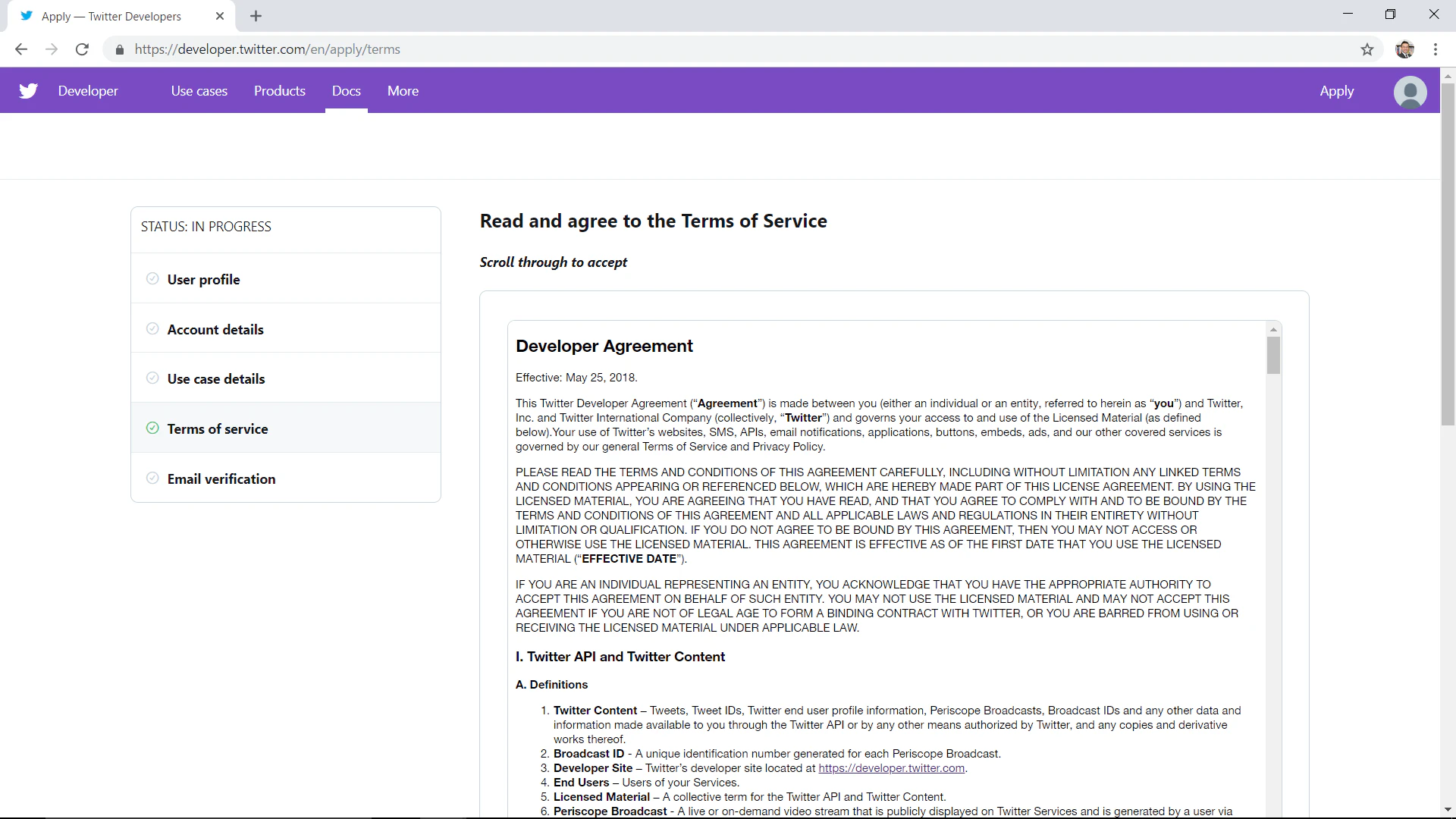Image resolution: width=1456 pixels, height=819 pixels.
Task: Open Chrome profile avatar in toolbar
Action: [1404, 49]
